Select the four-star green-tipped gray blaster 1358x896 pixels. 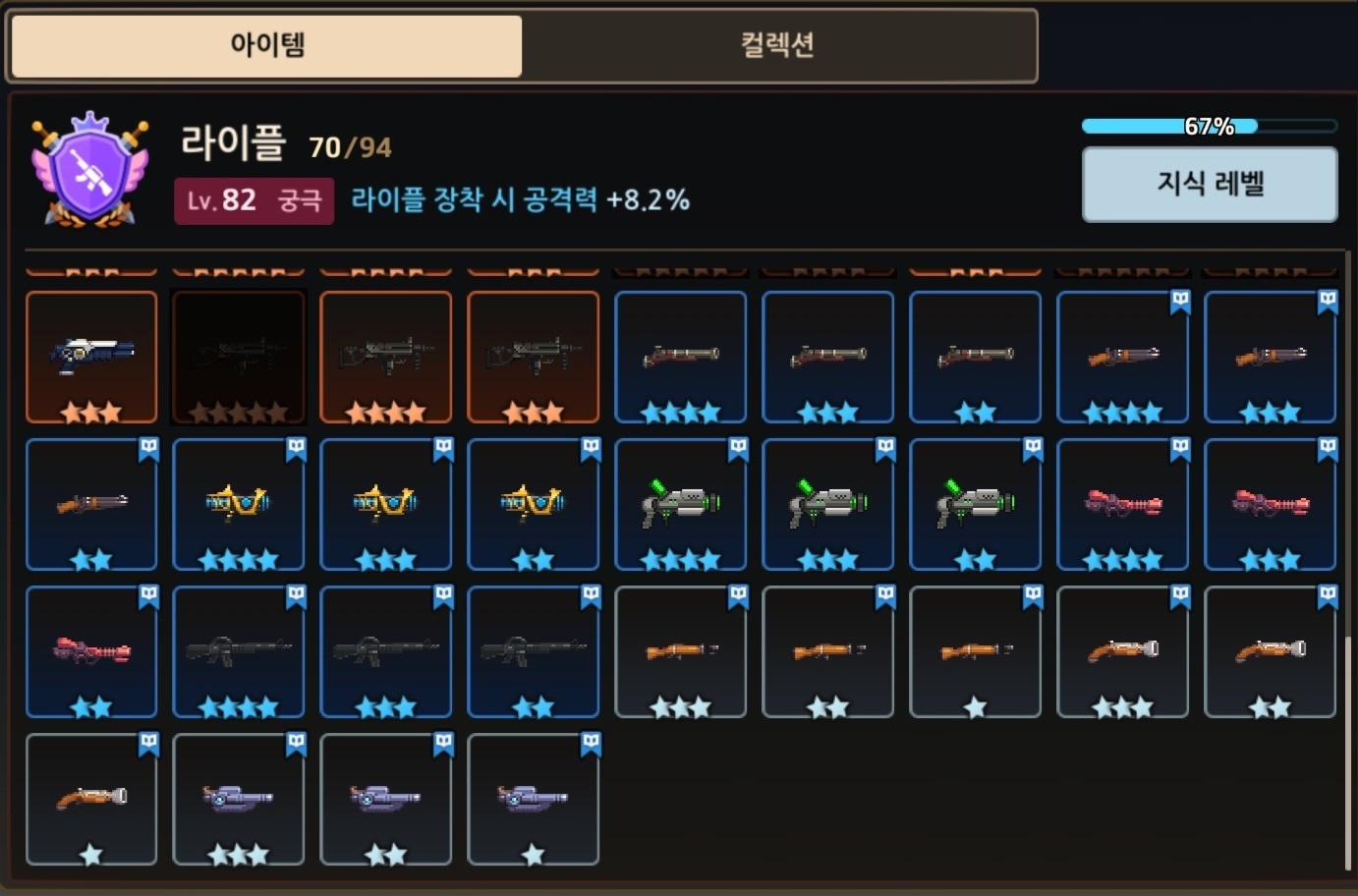(681, 505)
